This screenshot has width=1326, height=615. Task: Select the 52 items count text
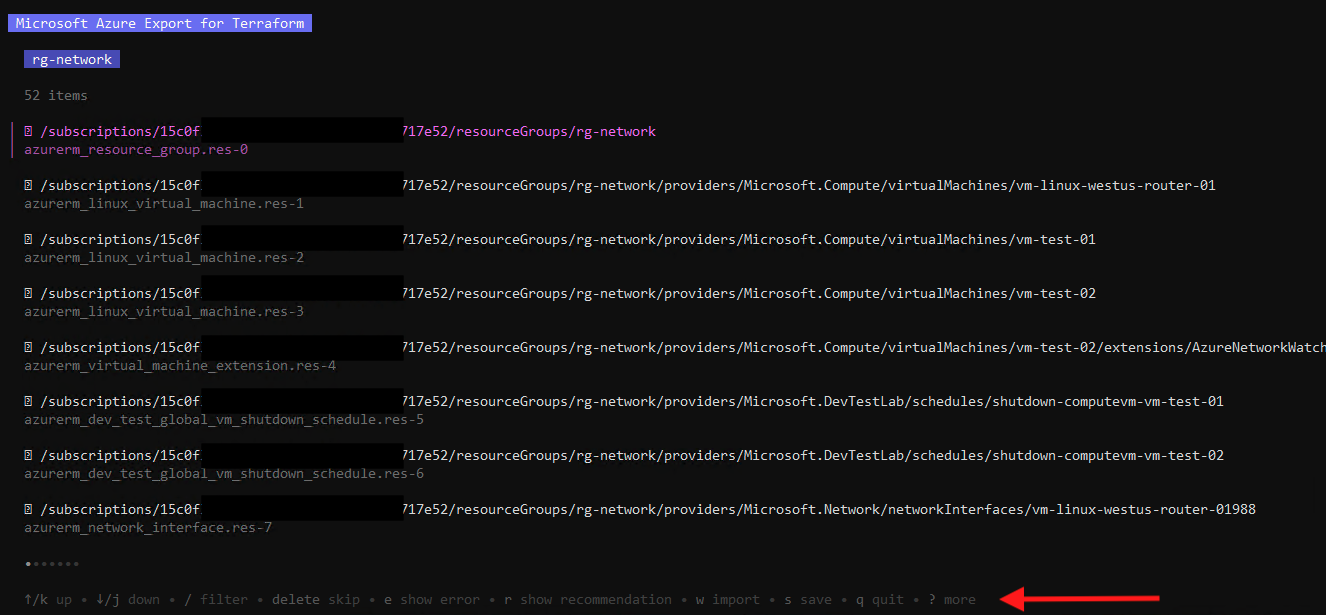pyautogui.click(x=56, y=96)
